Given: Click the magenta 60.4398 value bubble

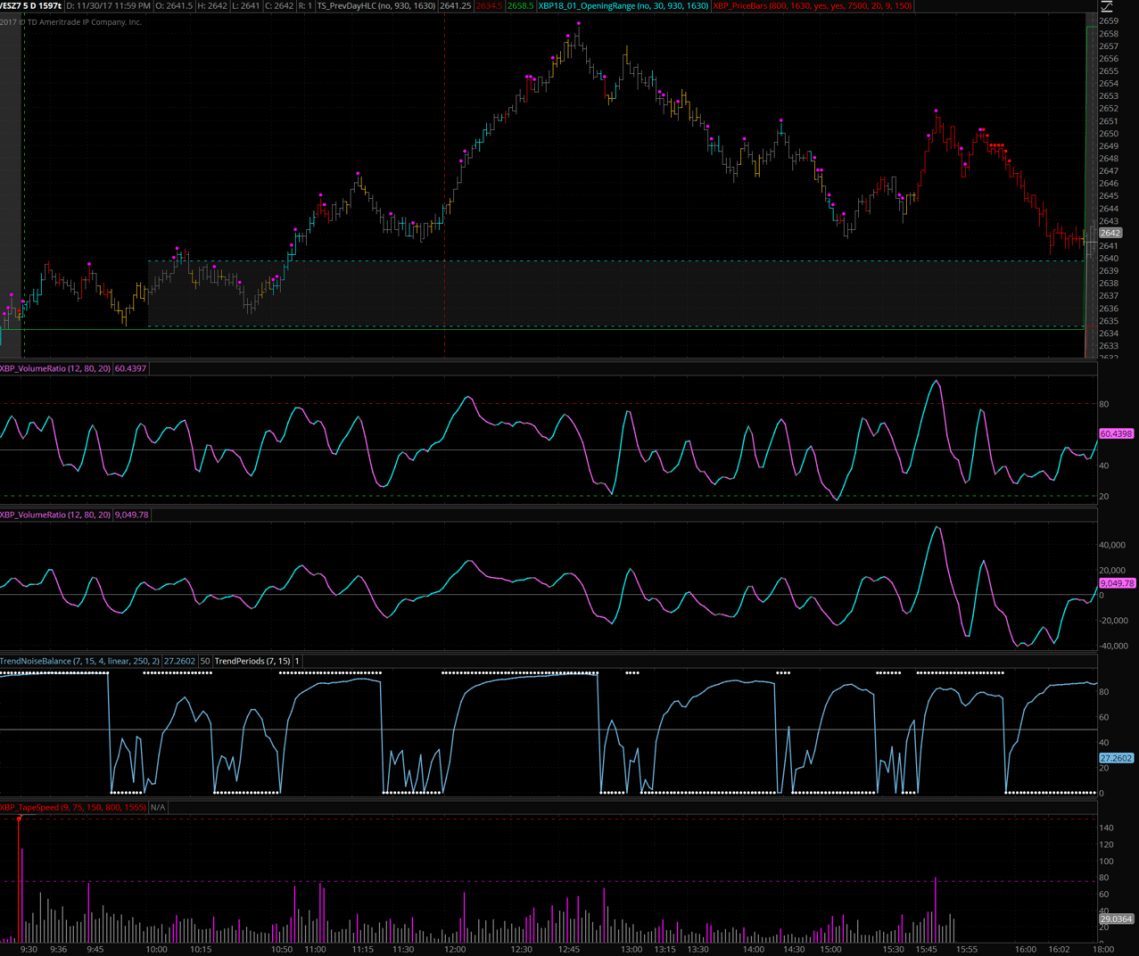Looking at the screenshot, I should point(1117,434).
